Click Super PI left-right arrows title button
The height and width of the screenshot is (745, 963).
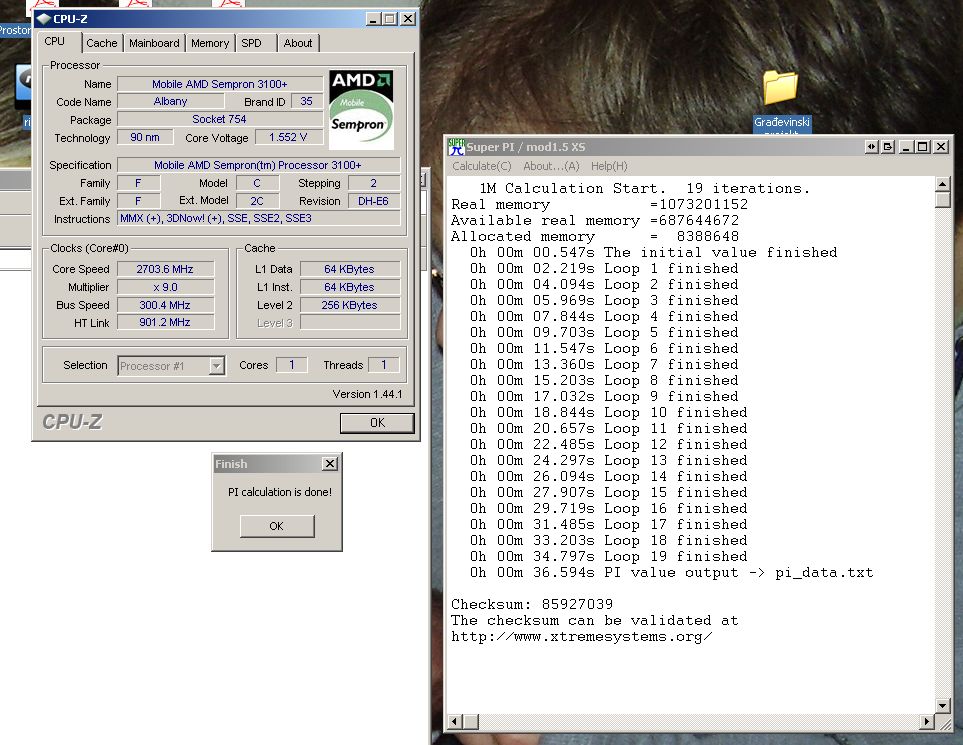click(871, 147)
